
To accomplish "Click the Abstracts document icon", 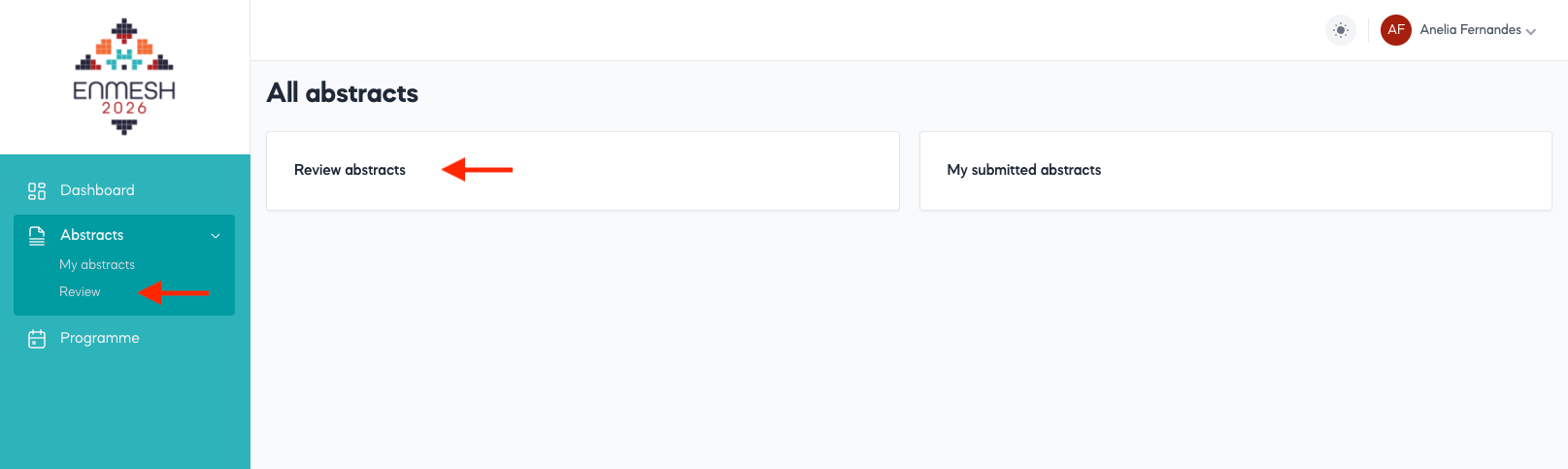I will coord(37,235).
